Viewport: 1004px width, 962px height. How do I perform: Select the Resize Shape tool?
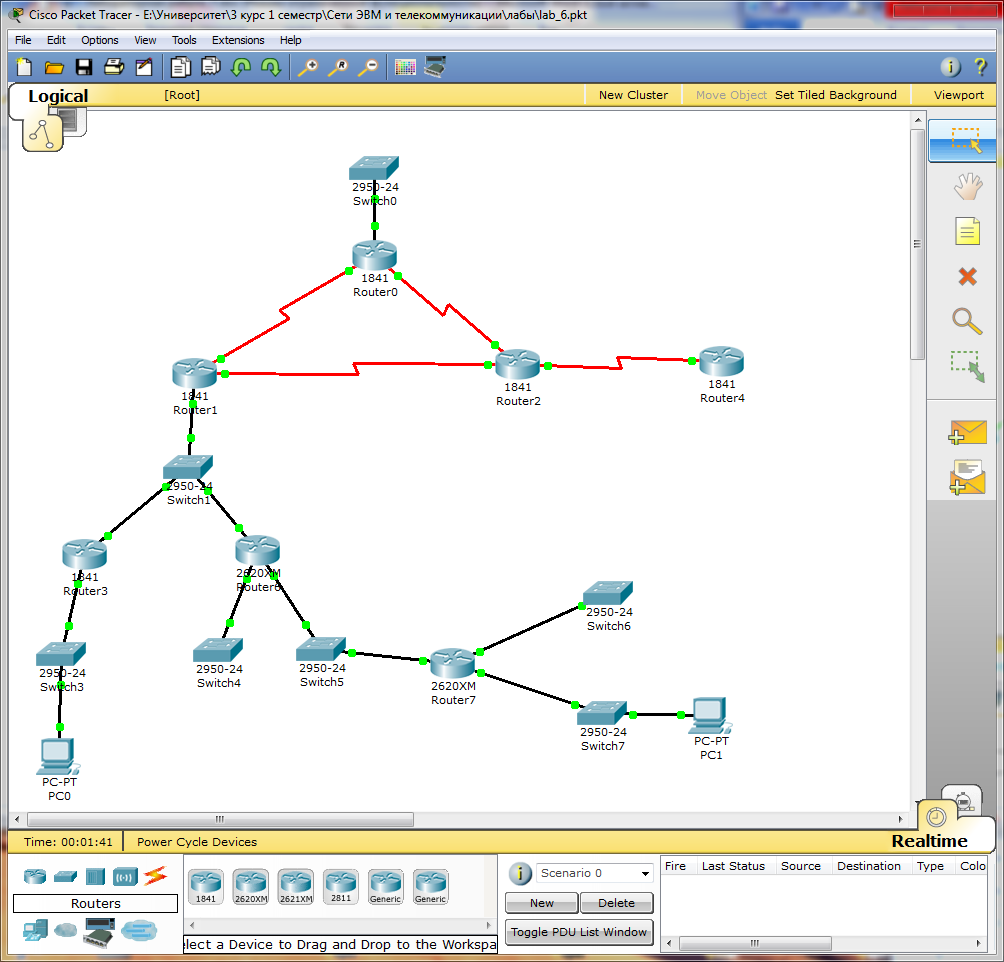968,366
